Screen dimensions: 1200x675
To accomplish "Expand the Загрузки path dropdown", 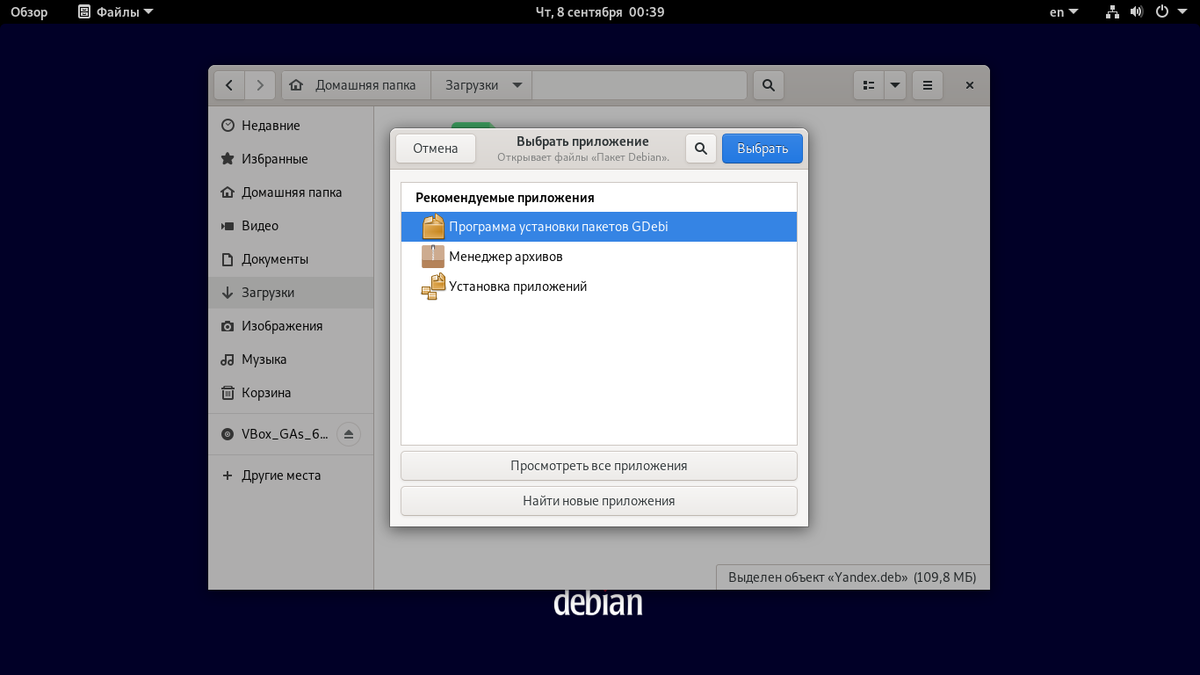I will pos(519,85).
